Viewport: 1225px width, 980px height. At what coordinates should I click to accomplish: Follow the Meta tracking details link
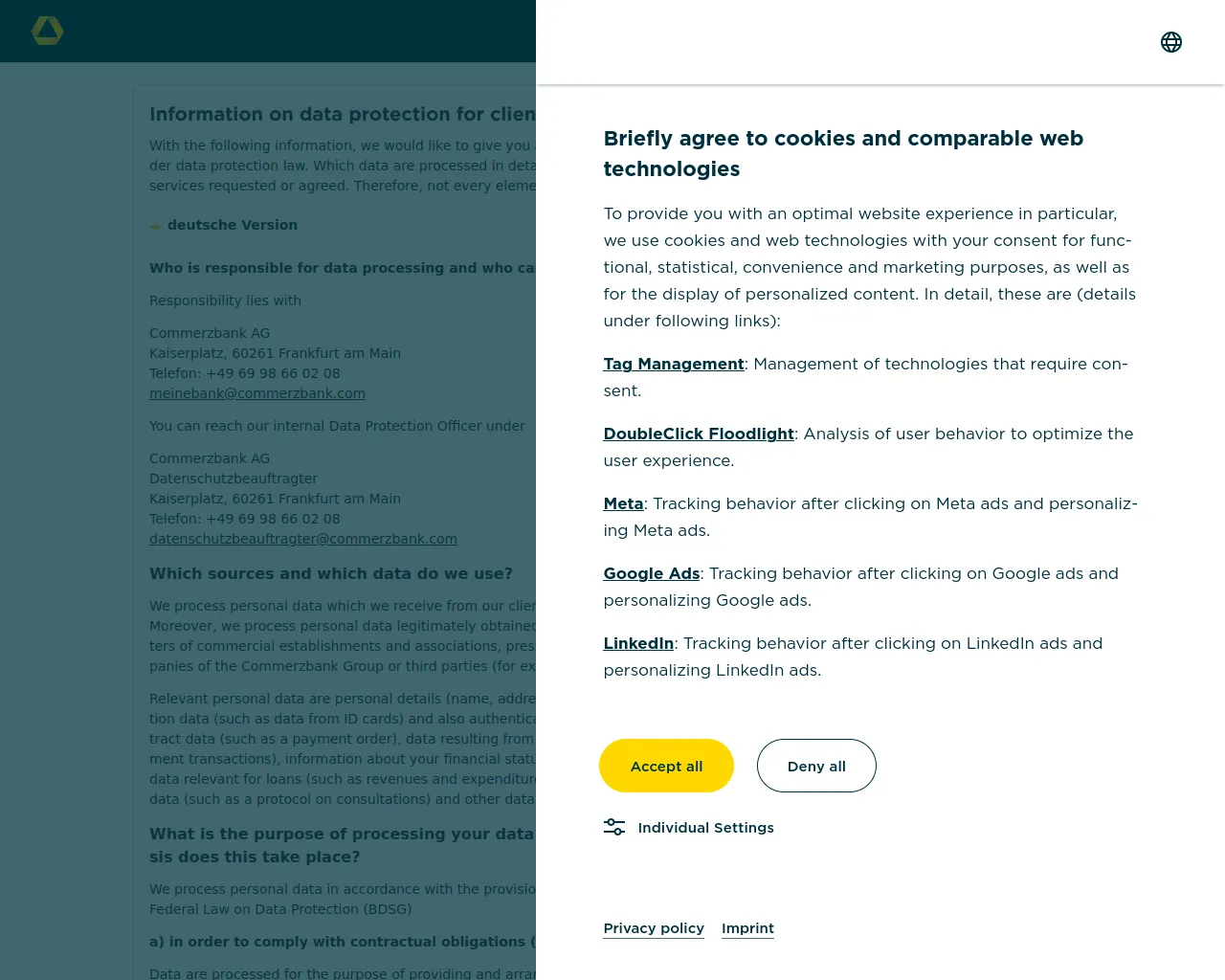point(623,503)
